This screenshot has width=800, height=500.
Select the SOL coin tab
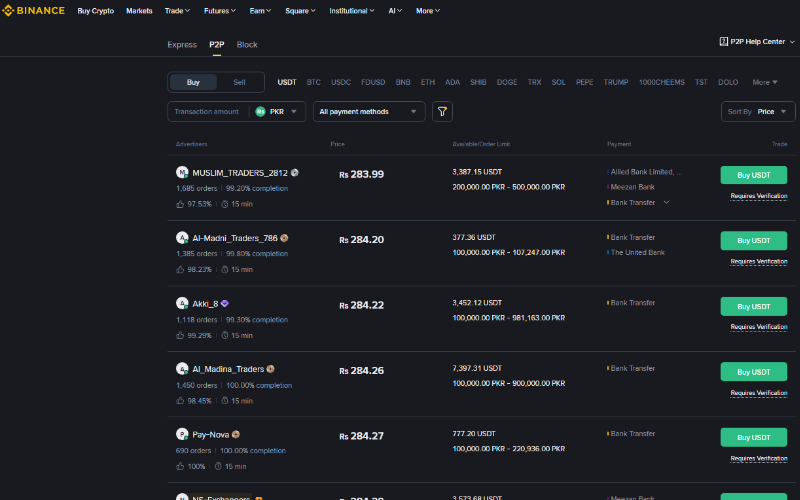tap(558, 82)
